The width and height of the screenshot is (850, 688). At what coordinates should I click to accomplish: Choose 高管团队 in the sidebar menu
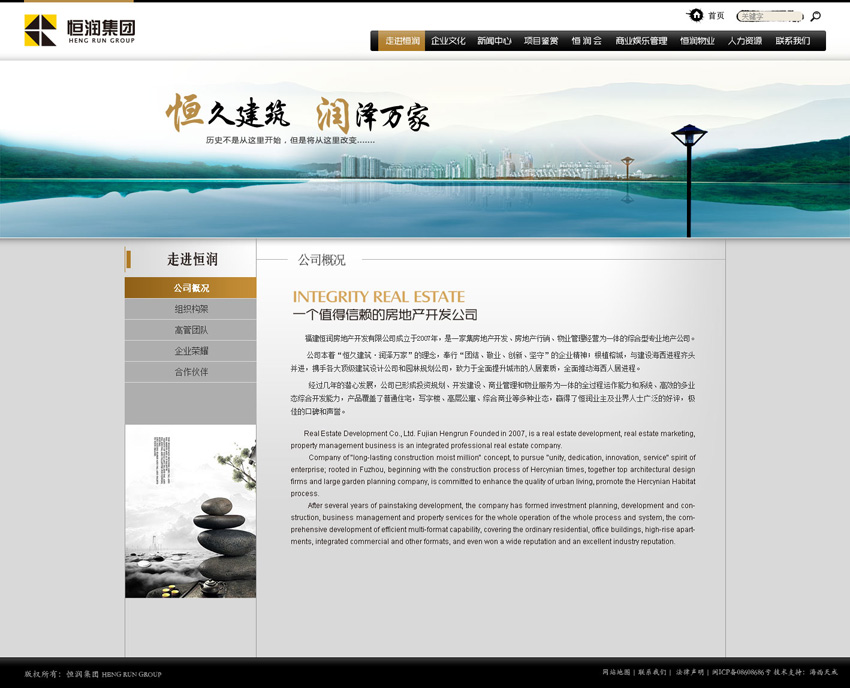[x=190, y=330]
